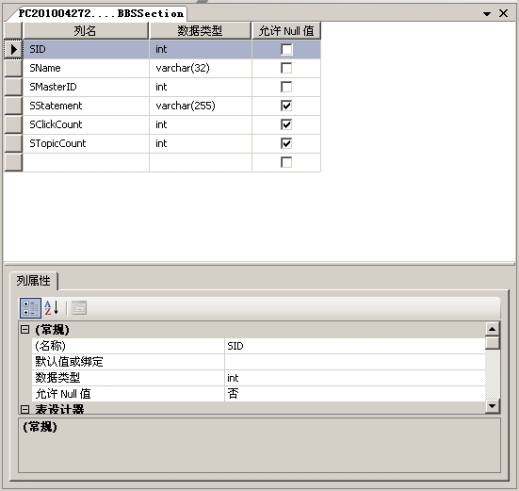This screenshot has width=519, height=491.
Task: Sort column properties alphabetically
Action: [x=52, y=308]
